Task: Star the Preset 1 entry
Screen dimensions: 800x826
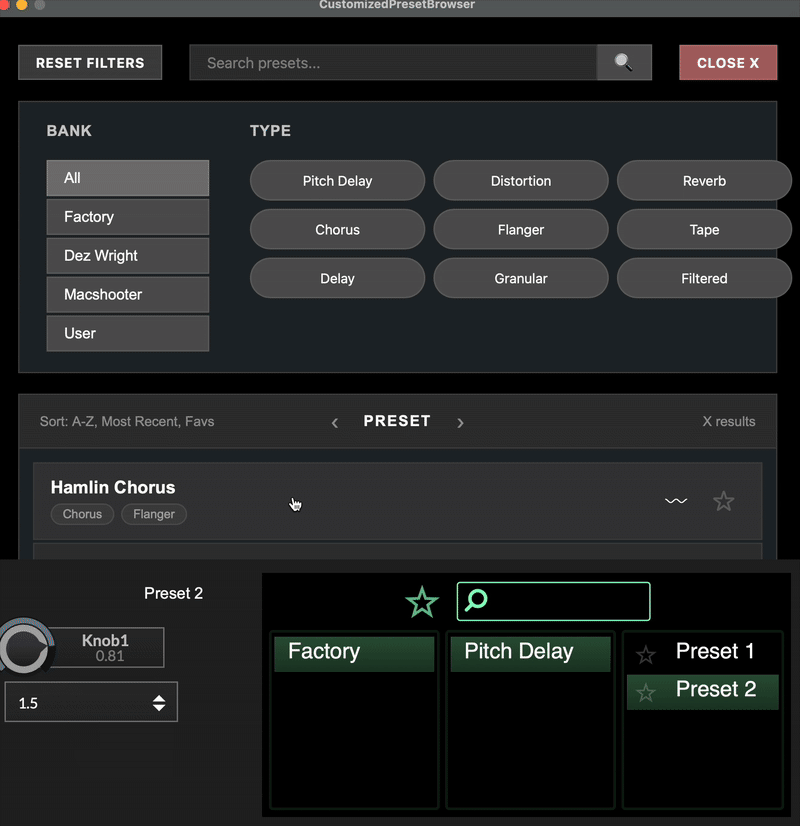Action: pos(646,655)
